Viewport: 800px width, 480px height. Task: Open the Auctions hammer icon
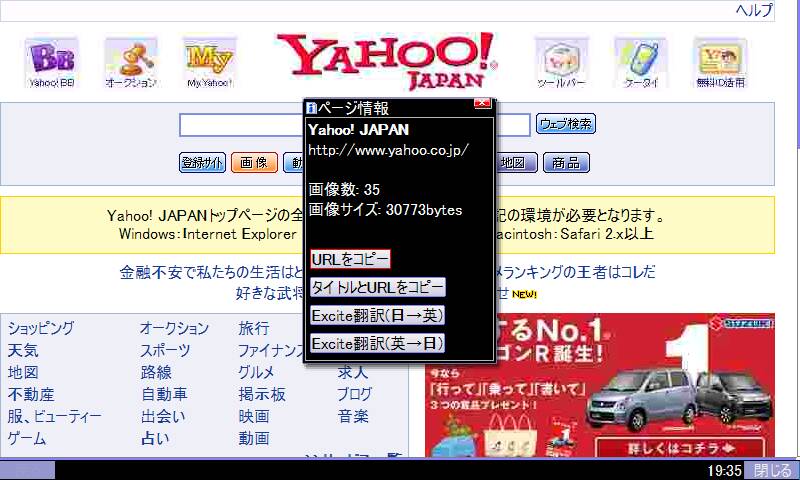pyautogui.click(x=131, y=62)
